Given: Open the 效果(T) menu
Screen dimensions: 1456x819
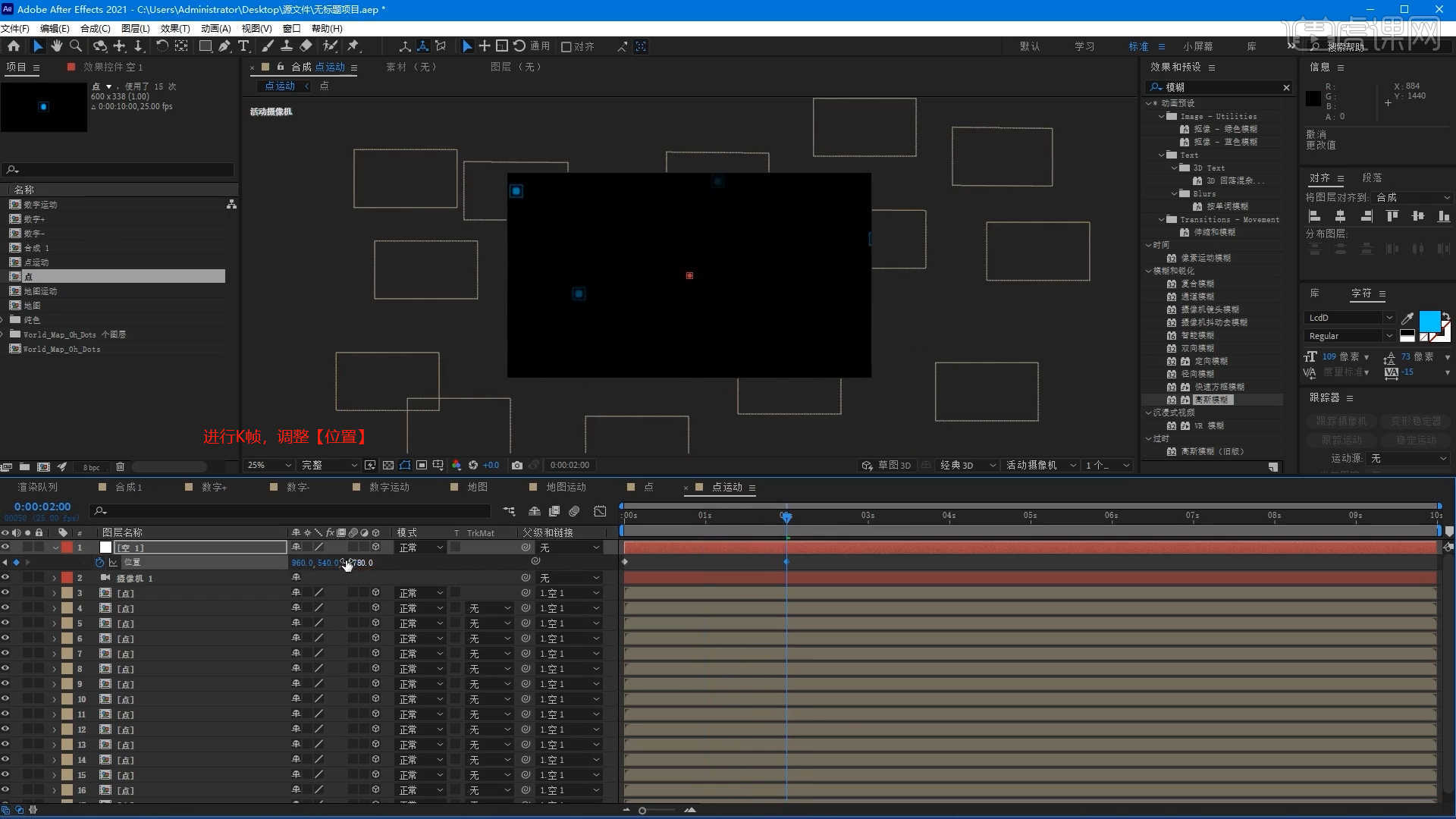Looking at the screenshot, I should coord(175,28).
